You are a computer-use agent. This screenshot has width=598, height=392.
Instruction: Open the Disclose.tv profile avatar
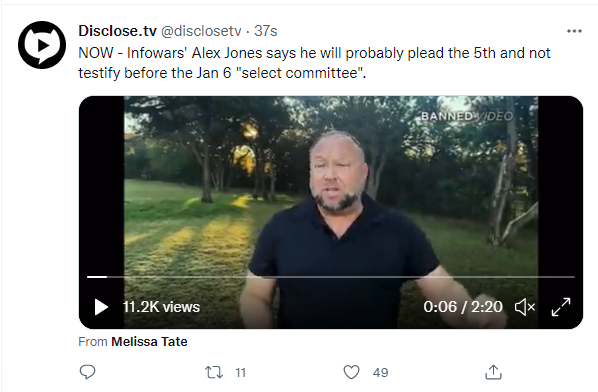(42, 45)
